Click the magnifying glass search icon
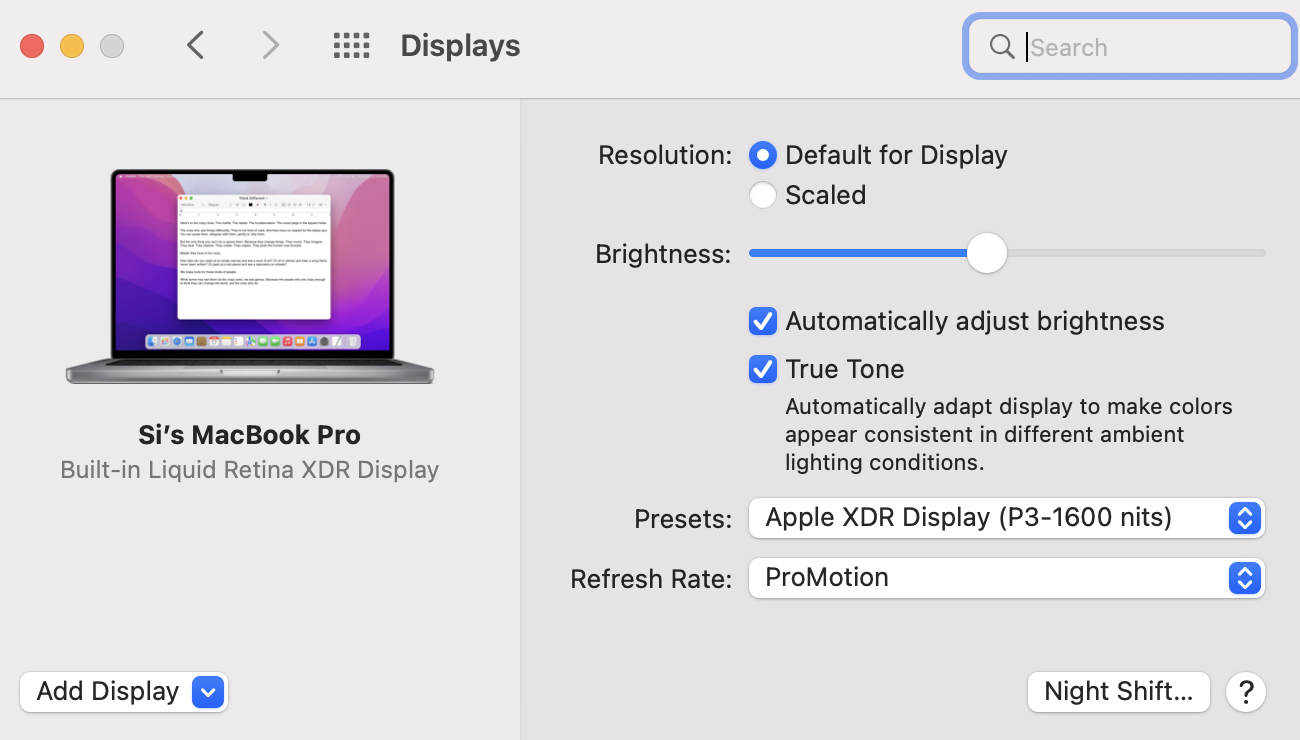The height and width of the screenshot is (740, 1300). pyautogui.click(x=1001, y=47)
